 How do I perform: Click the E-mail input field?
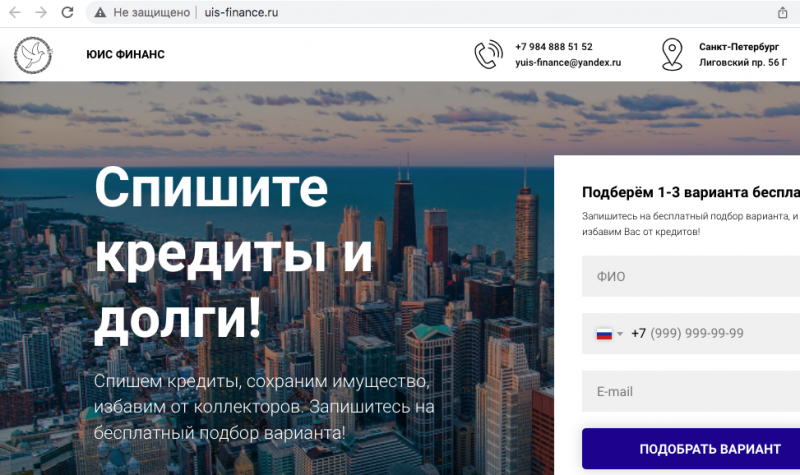691,391
